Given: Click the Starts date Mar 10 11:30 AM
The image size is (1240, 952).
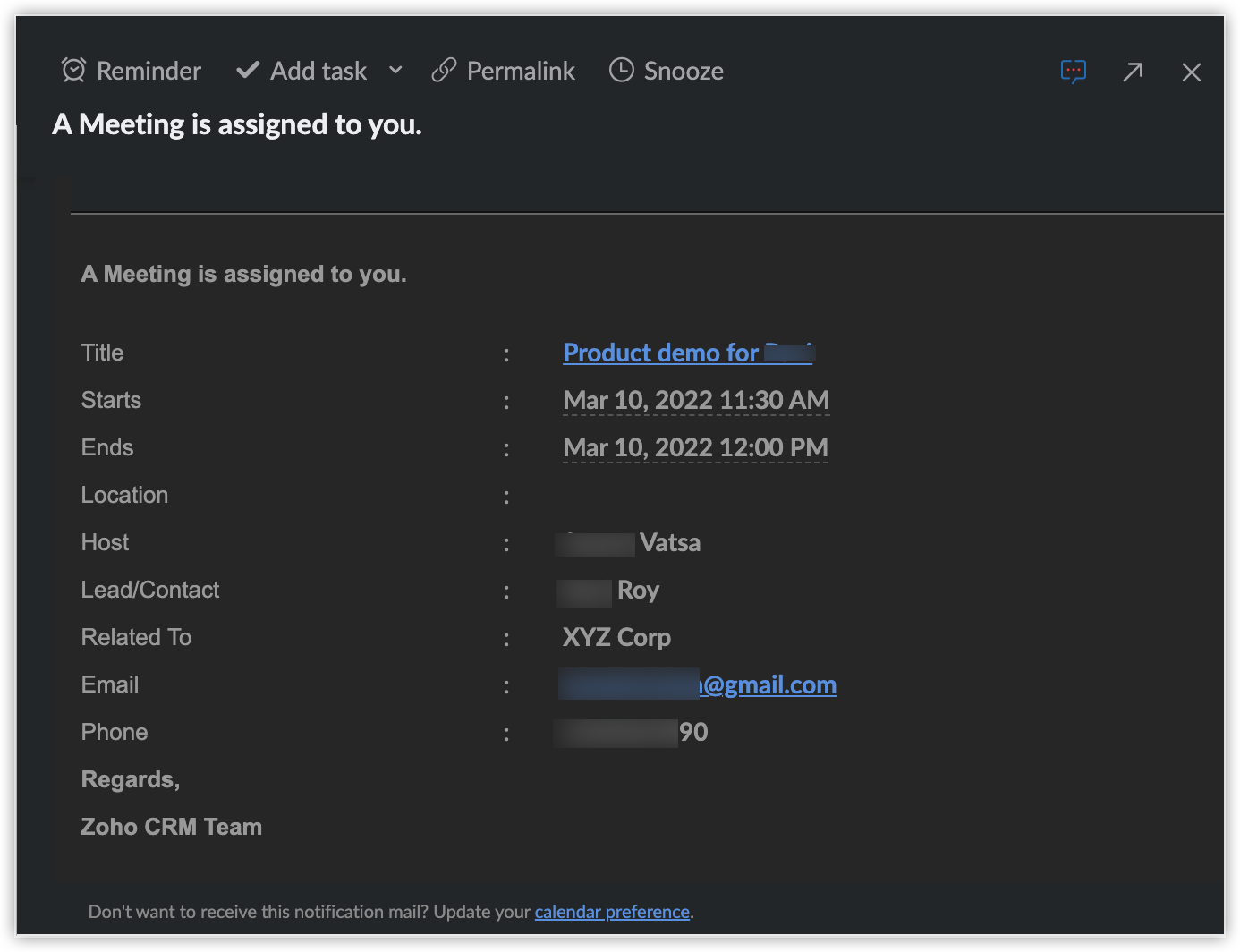Looking at the screenshot, I should [x=695, y=400].
